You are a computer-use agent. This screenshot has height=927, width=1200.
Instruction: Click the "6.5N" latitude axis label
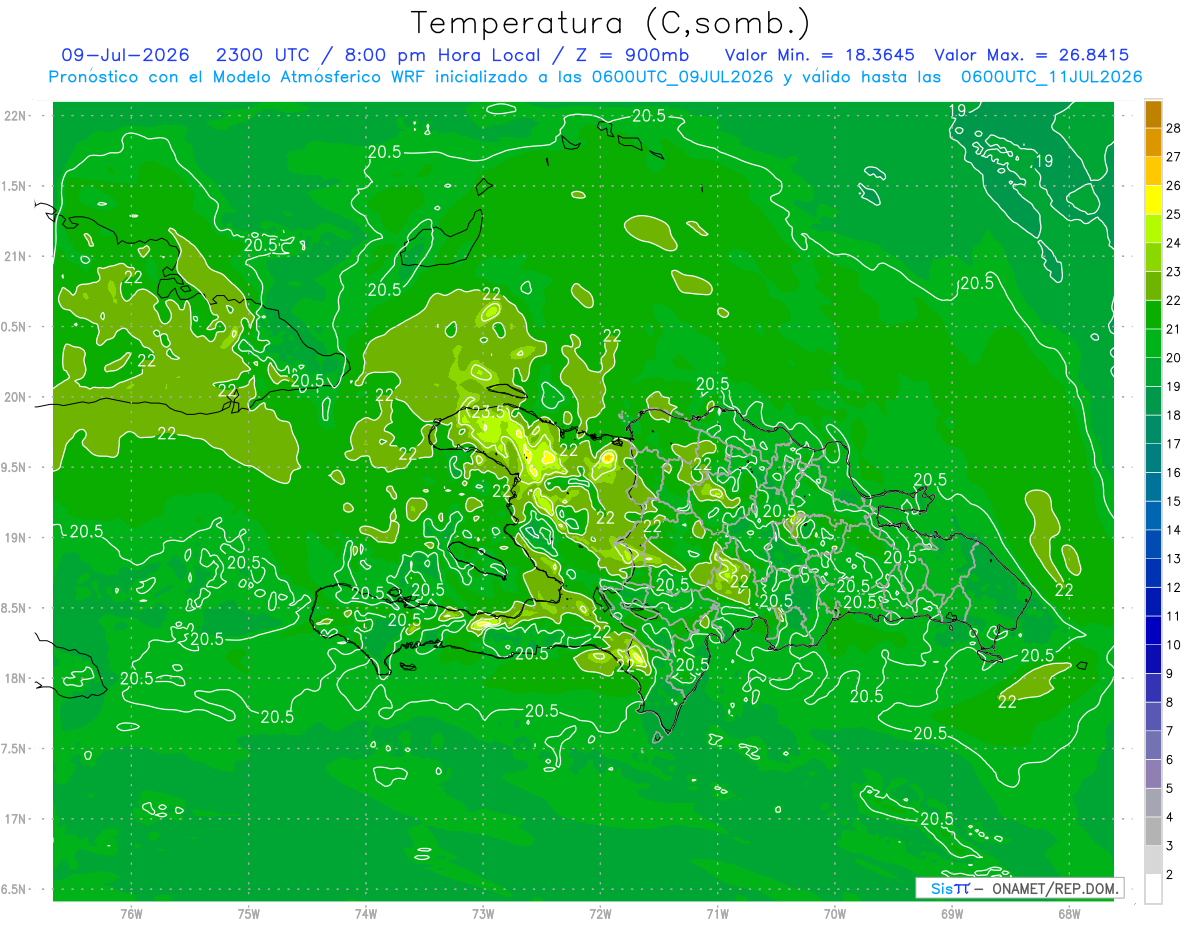coord(15,889)
